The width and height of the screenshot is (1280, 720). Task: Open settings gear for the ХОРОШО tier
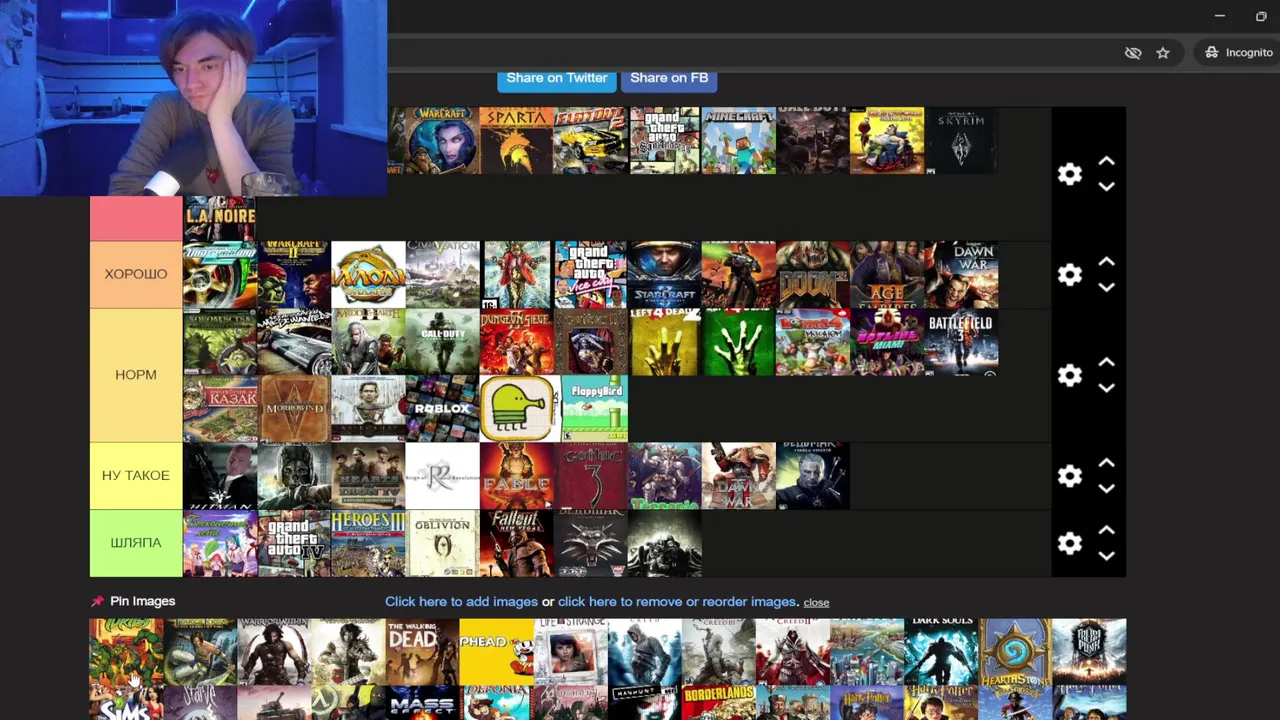(x=1070, y=275)
